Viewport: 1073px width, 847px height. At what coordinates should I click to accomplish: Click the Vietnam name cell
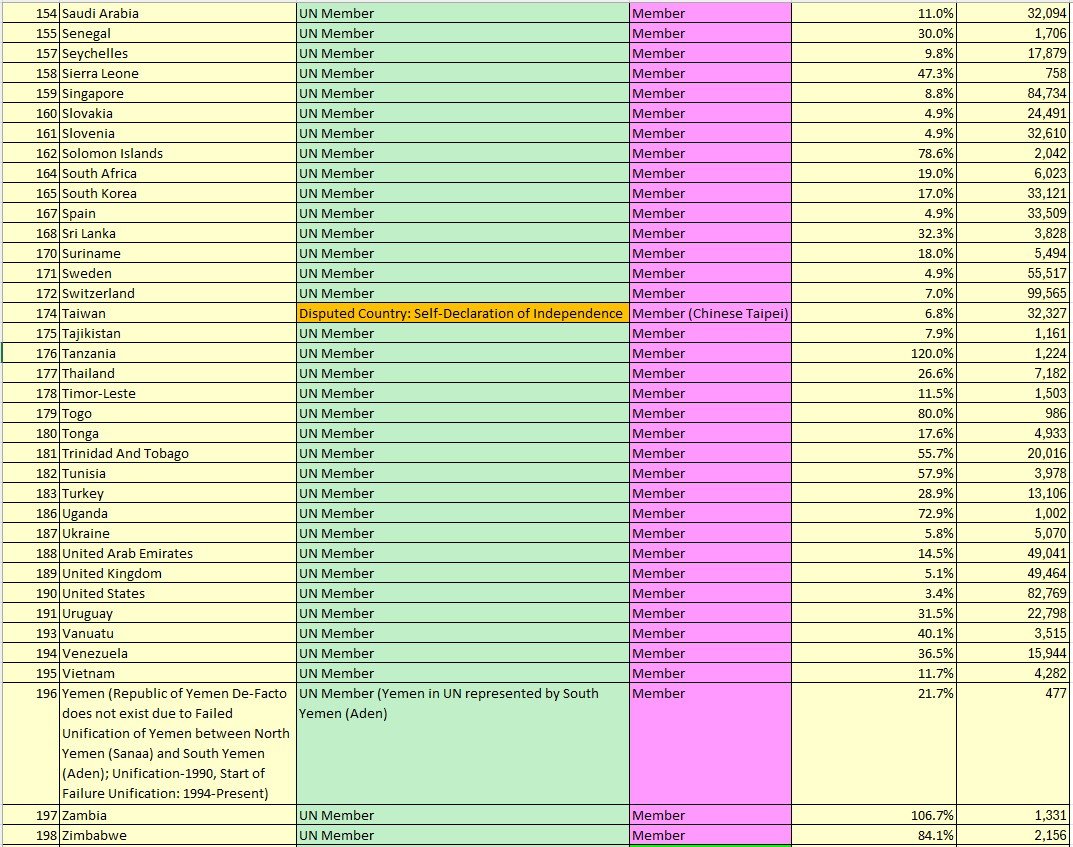[x=178, y=673]
